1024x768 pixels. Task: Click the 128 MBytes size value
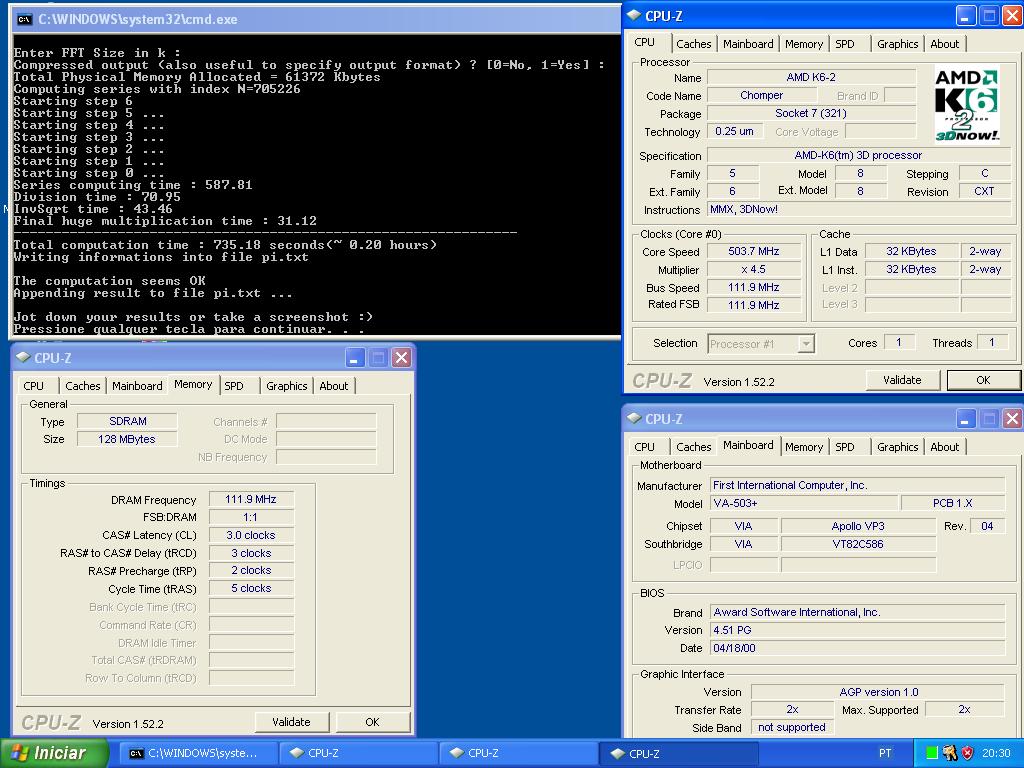(127, 440)
